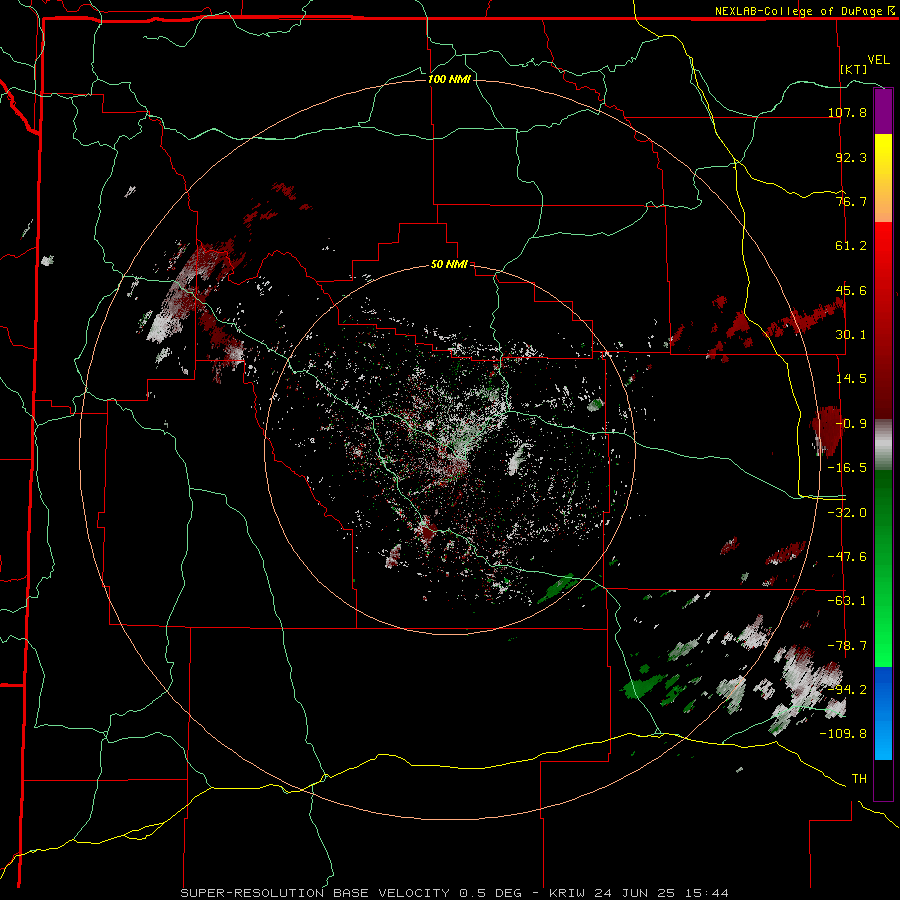Viewport: 900px width, 900px height.
Task: Select the 61.2 legend value
Action: point(851,246)
